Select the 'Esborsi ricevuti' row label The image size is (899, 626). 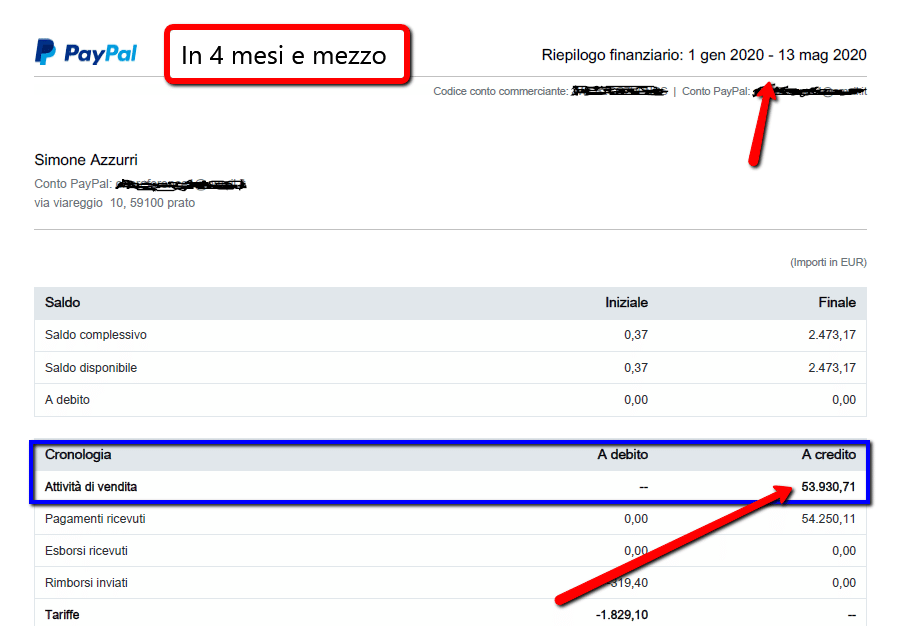86,551
